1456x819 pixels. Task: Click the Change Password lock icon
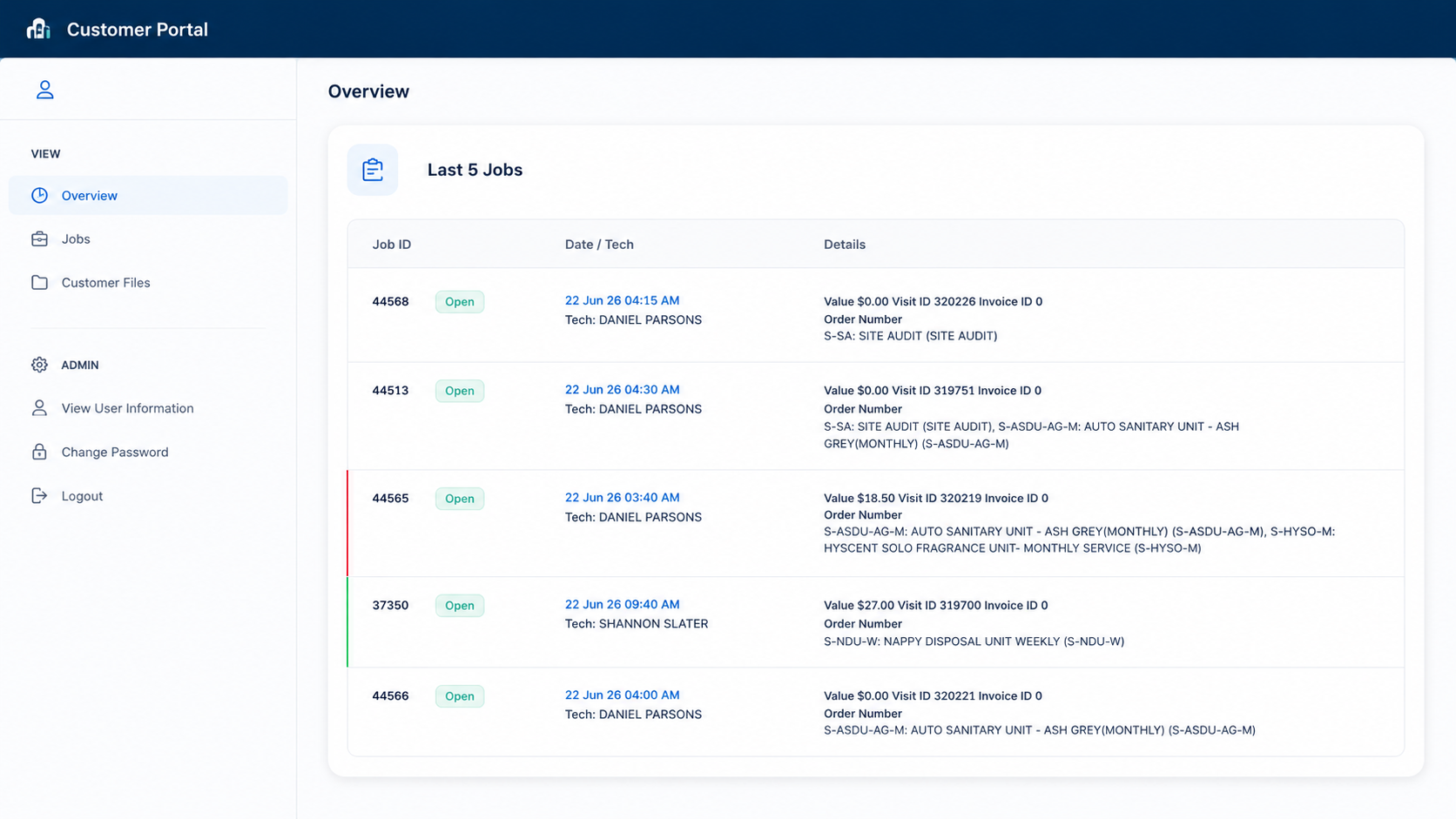point(39,452)
